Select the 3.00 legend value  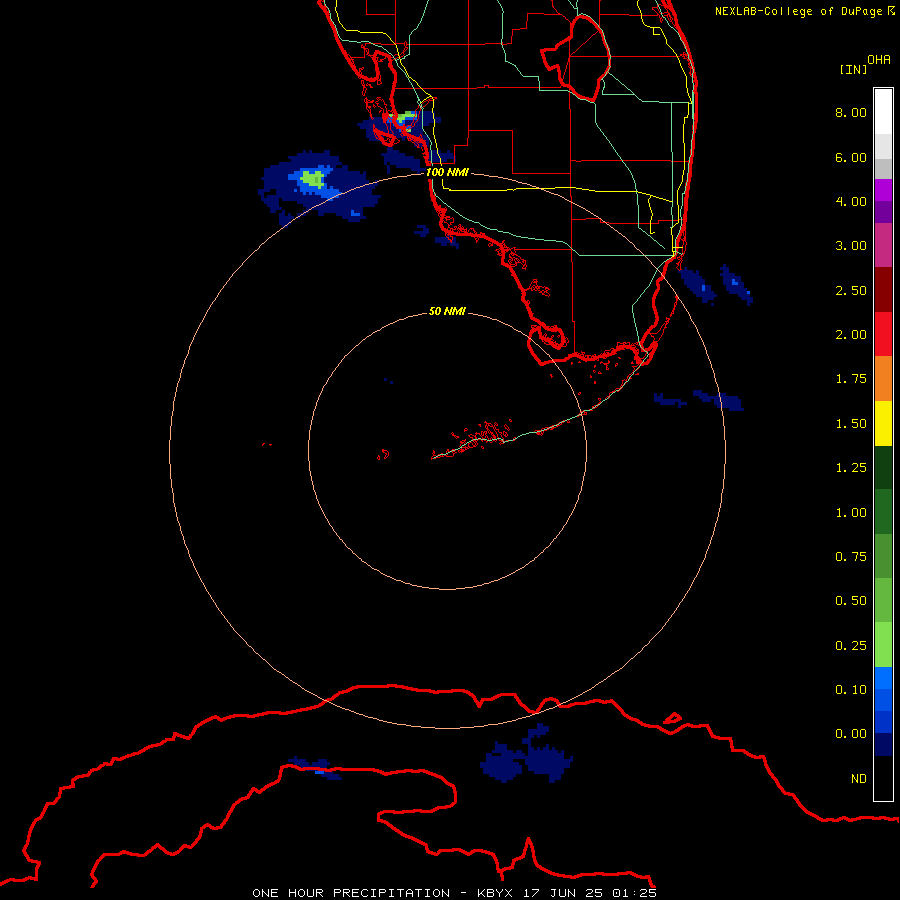tap(851, 246)
